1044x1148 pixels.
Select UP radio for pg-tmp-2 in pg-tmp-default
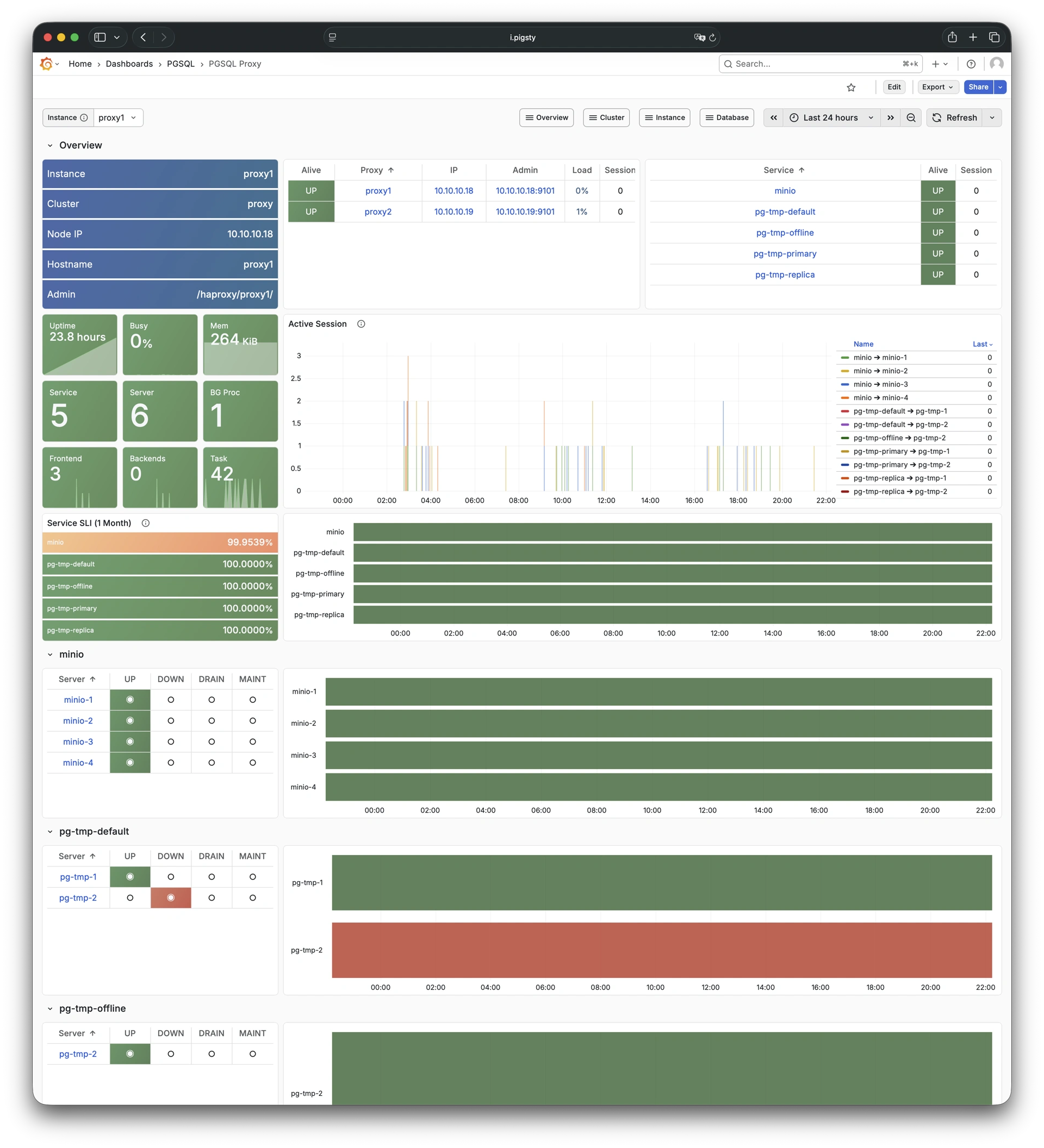(x=130, y=898)
